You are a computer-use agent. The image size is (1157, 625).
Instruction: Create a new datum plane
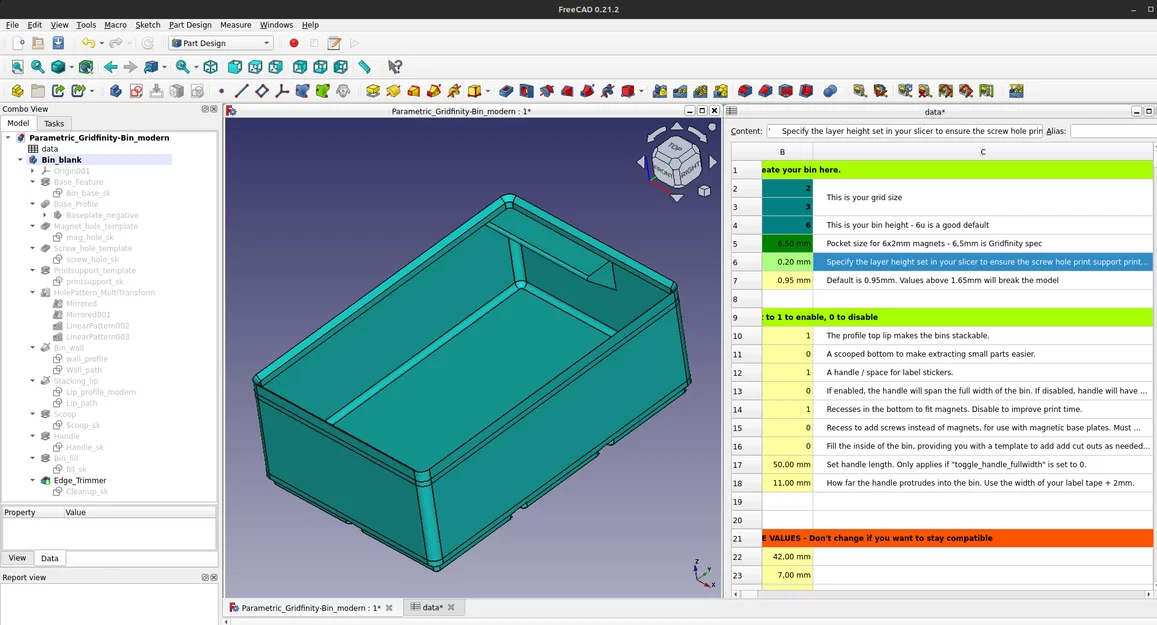pyautogui.click(x=262, y=92)
